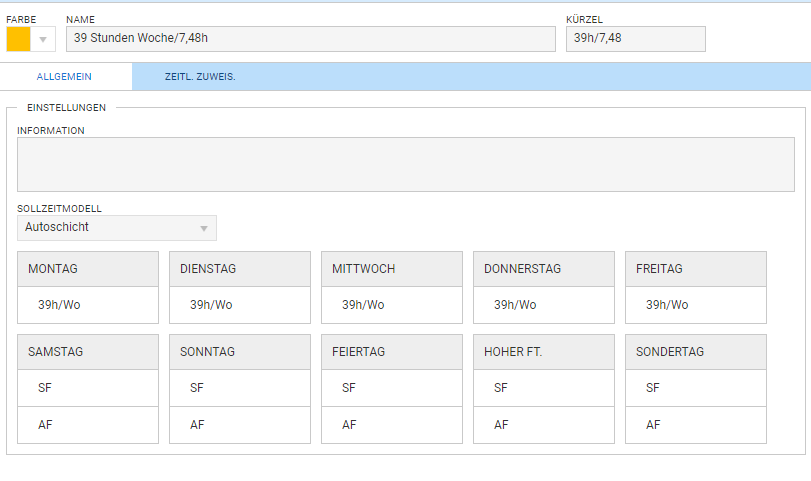Open the Farbe color dropdown arrow
The image size is (811, 481).
43,39
